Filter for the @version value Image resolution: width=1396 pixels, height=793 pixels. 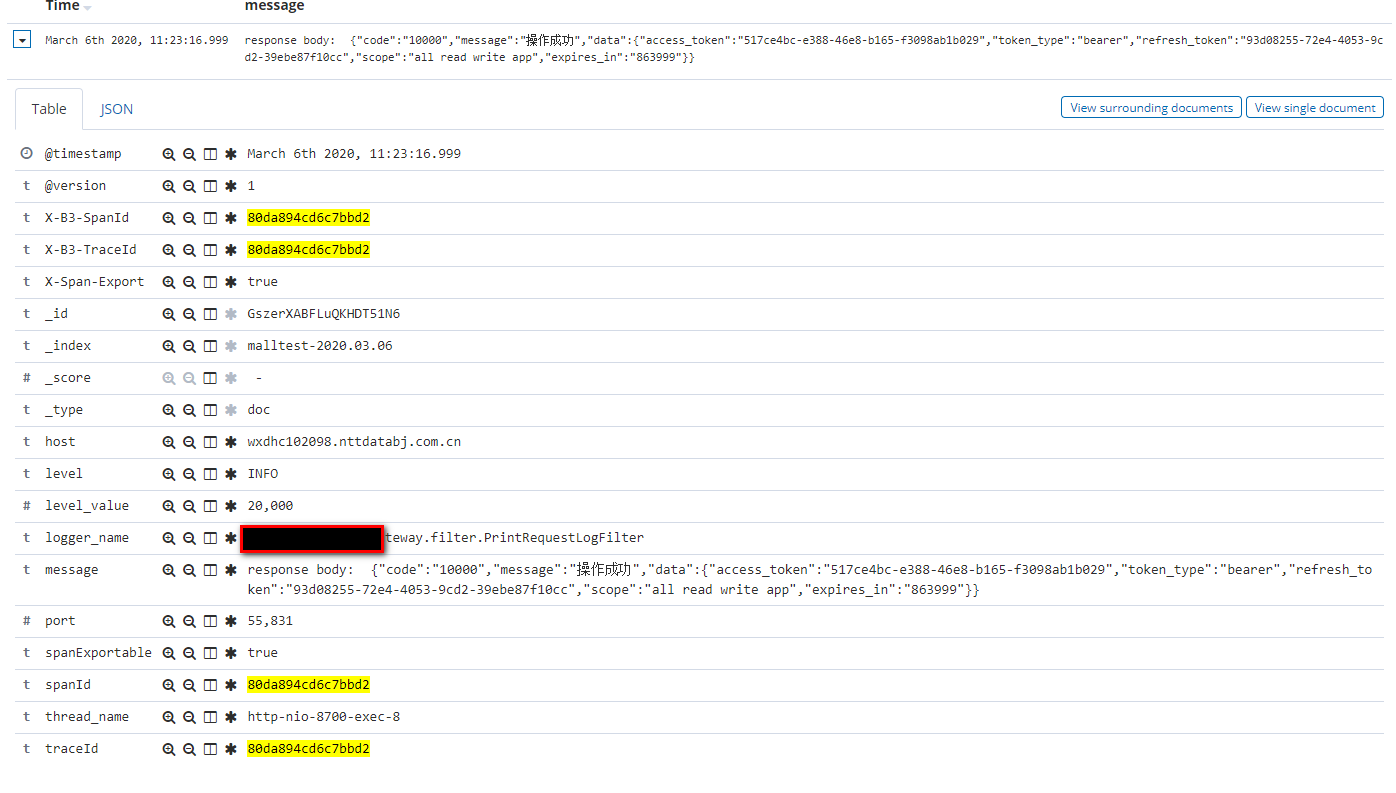(x=169, y=185)
